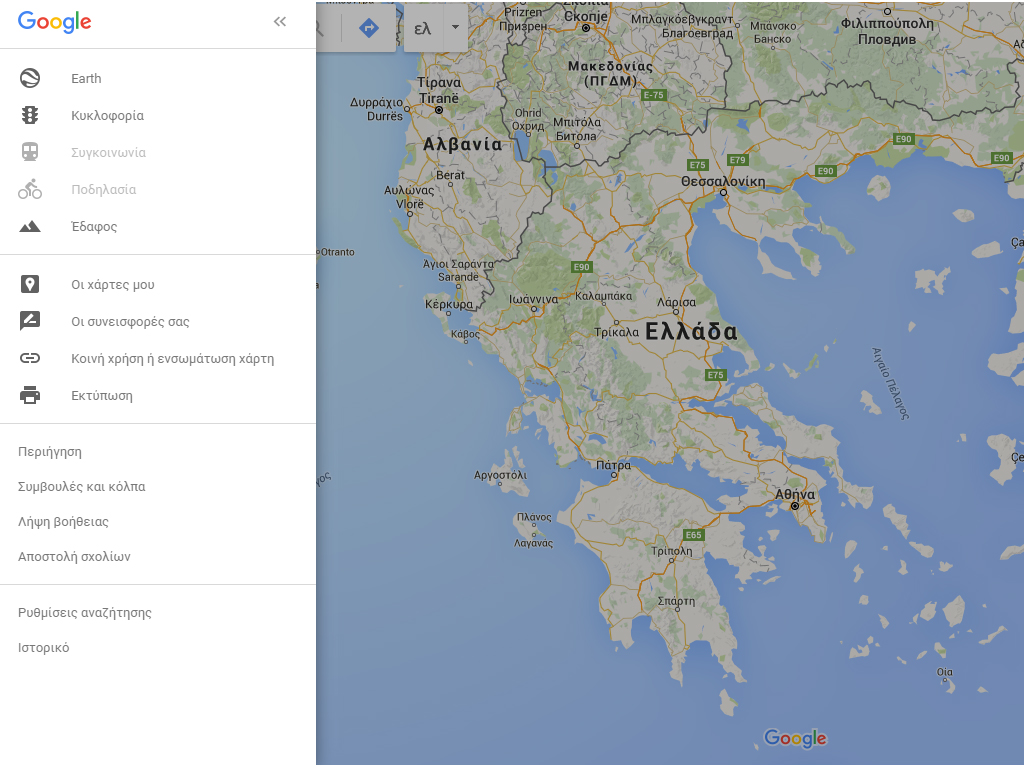Select Ποδηλασία cycling layer
The image size is (1024, 768).
coord(104,189)
